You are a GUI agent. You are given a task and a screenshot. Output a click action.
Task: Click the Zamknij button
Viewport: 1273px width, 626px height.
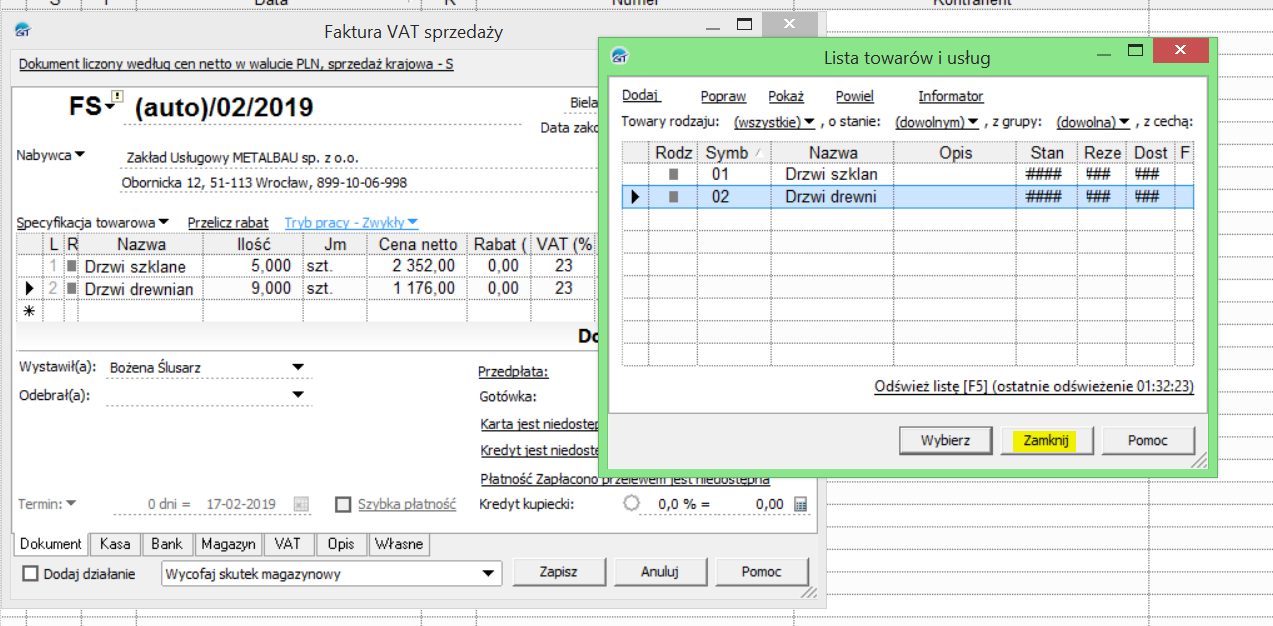point(1047,440)
